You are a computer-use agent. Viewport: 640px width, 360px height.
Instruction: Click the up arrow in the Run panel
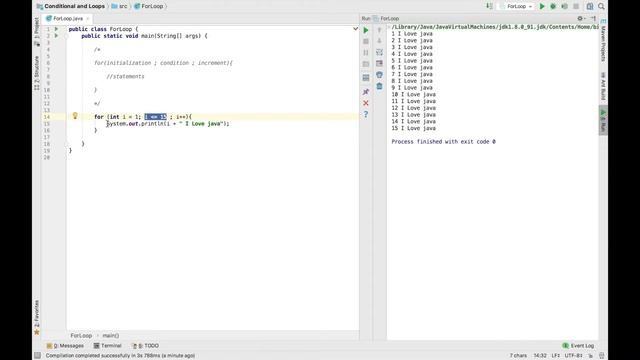click(379, 30)
